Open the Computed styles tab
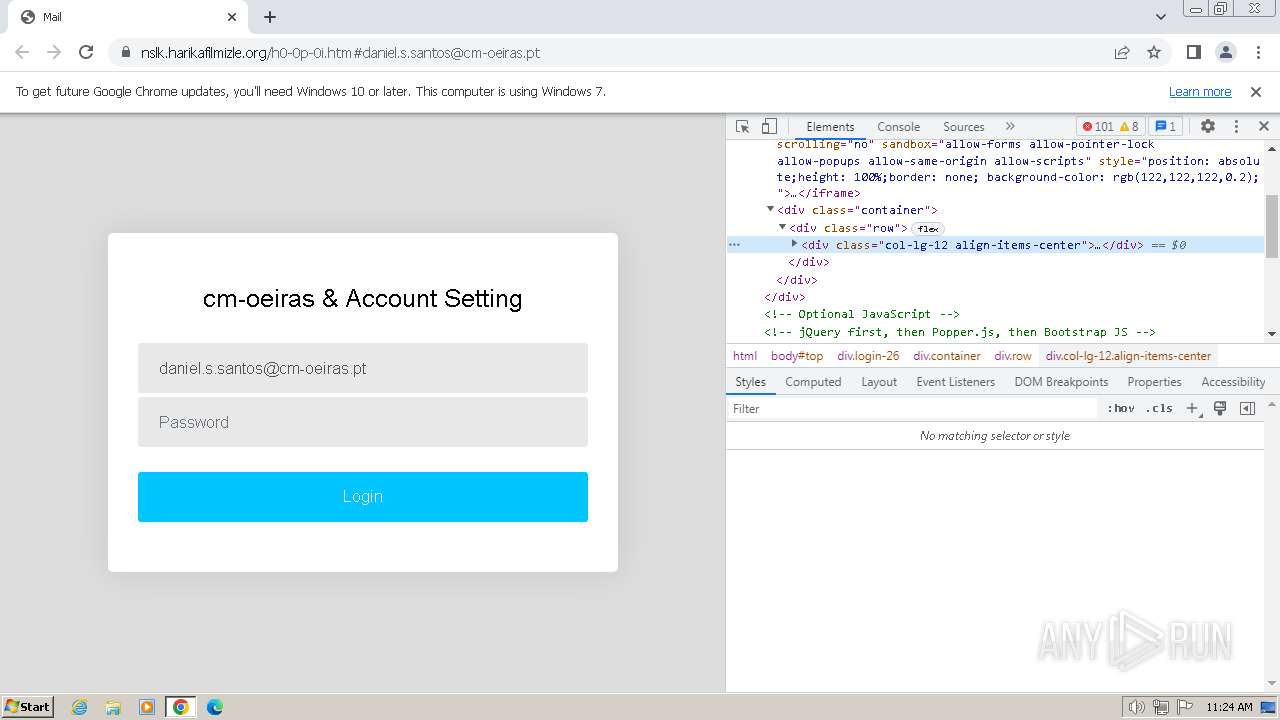 pyautogui.click(x=813, y=382)
